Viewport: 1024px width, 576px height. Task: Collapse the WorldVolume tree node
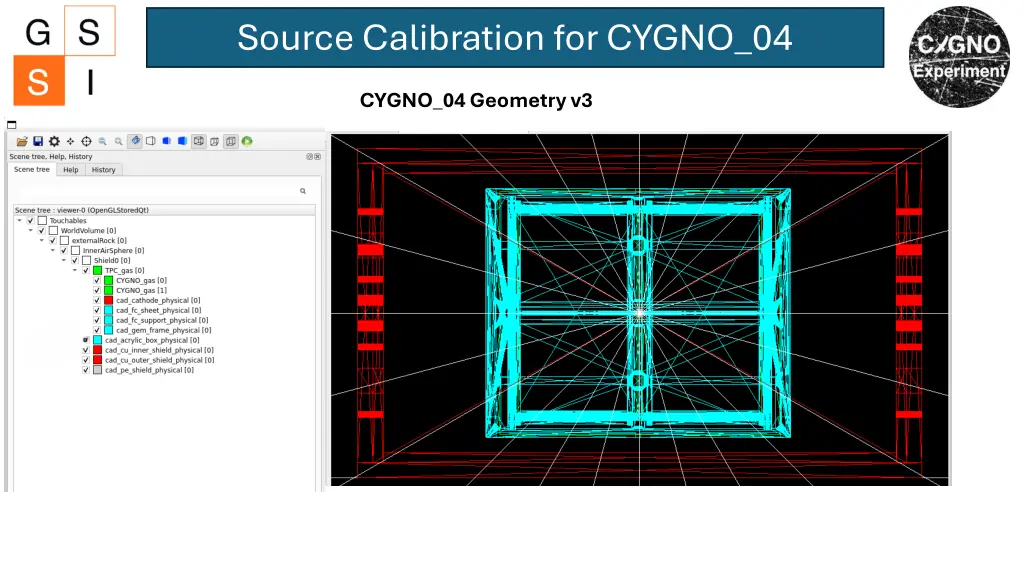click(30, 231)
